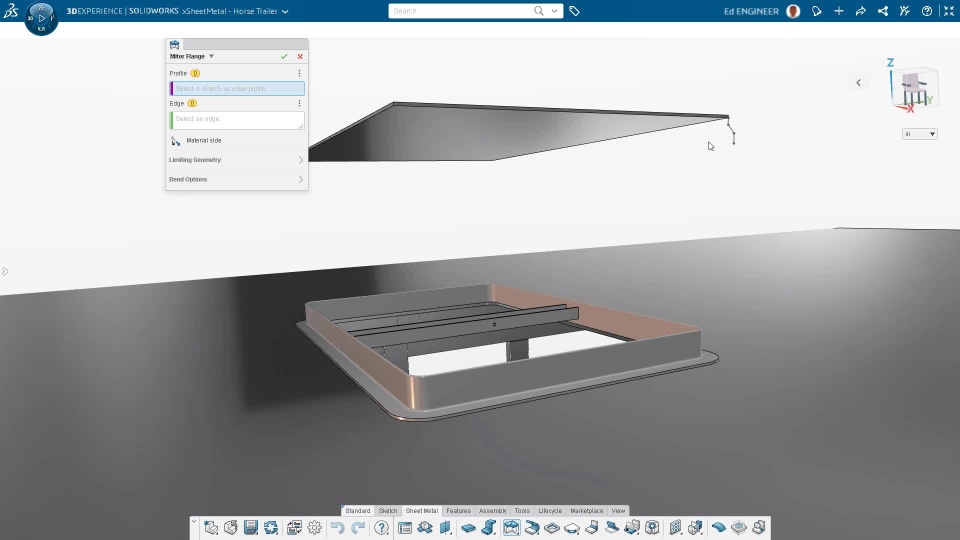Click the plus add icon in top bar
This screenshot has width=960, height=540.
839,11
